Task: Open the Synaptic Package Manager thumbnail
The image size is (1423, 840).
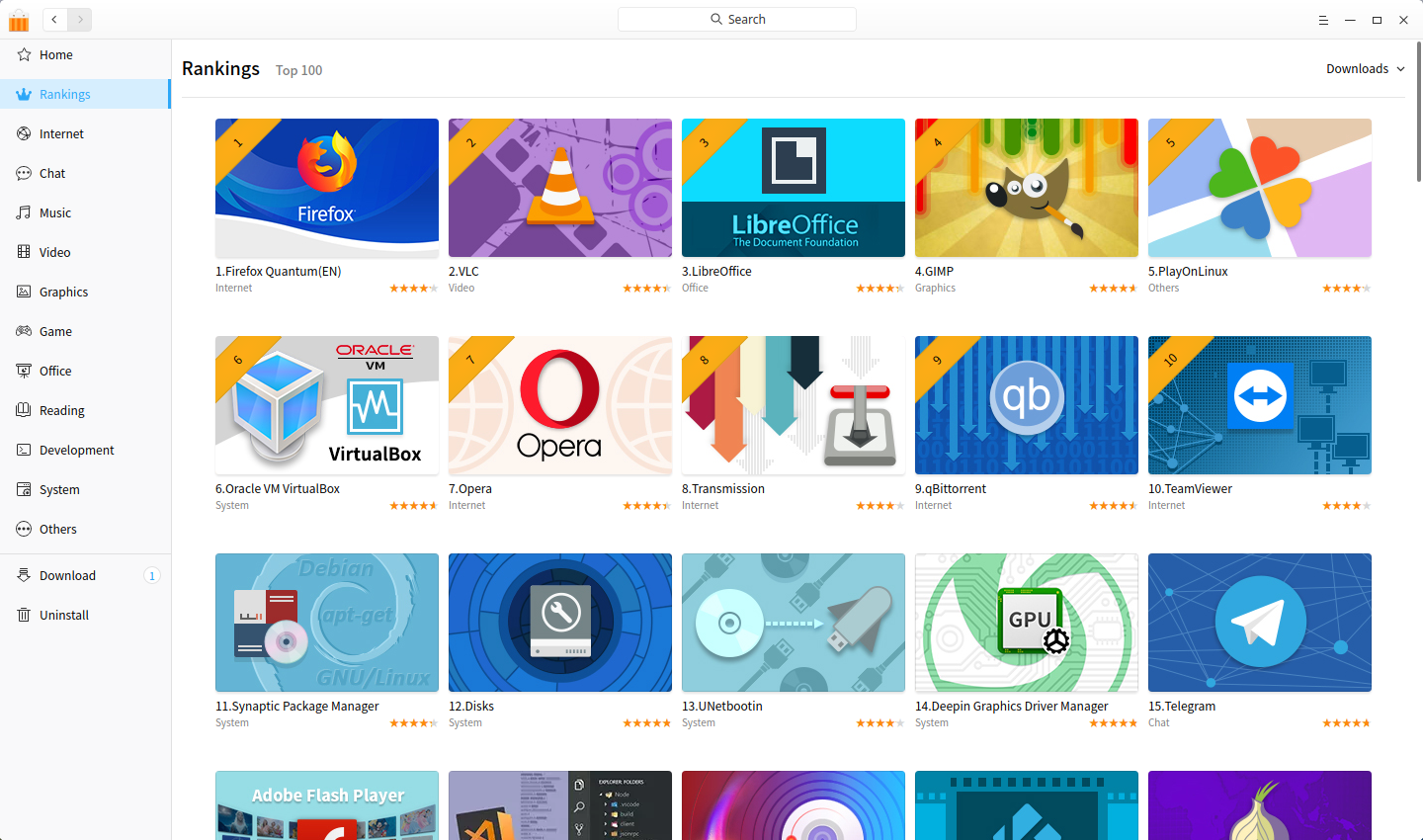Action: 327,623
